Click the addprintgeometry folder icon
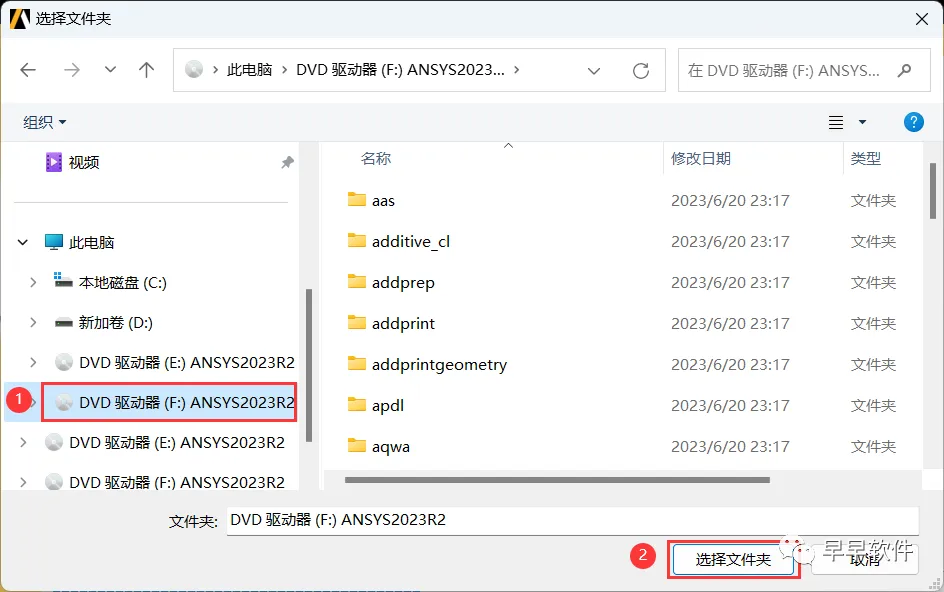The height and width of the screenshot is (592, 944). coord(357,363)
